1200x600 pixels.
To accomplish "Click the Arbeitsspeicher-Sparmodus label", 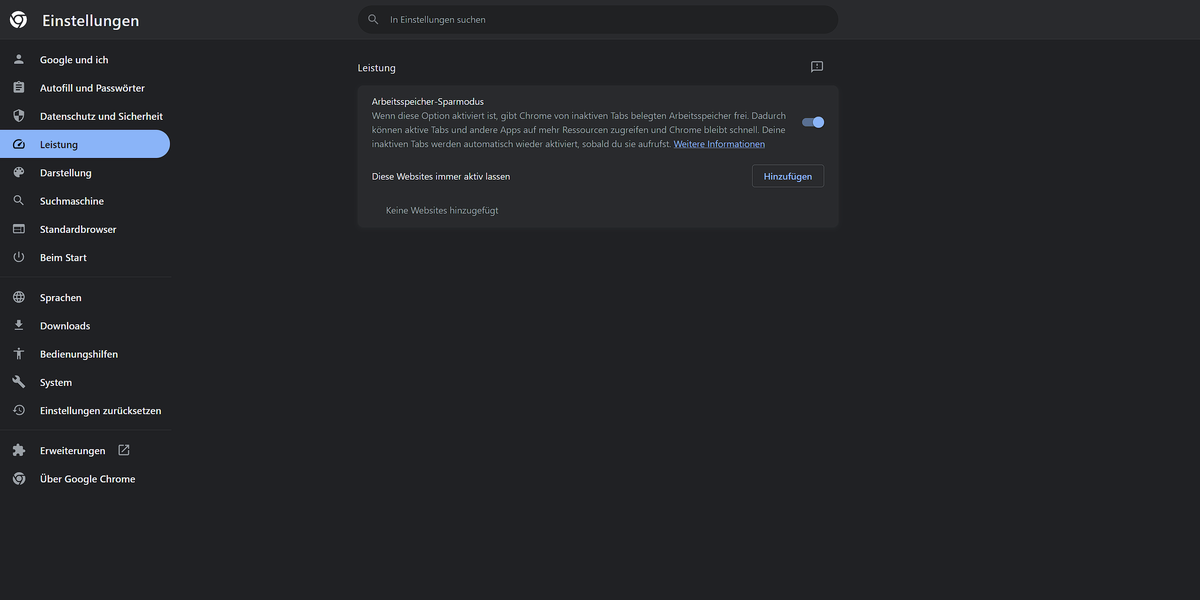I will click(x=428, y=101).
